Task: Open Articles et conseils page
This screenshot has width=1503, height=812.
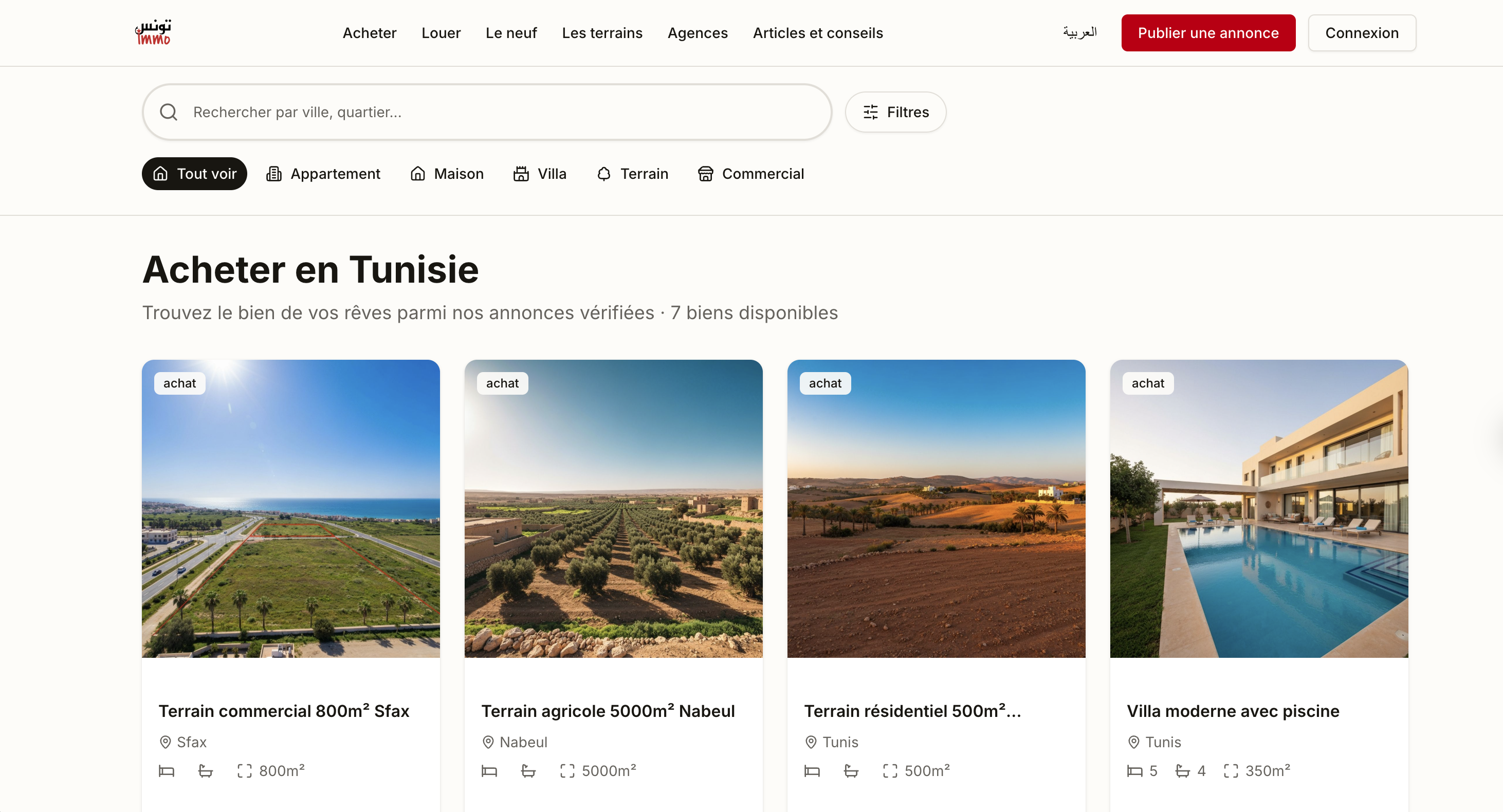Action: click(817, 33)
